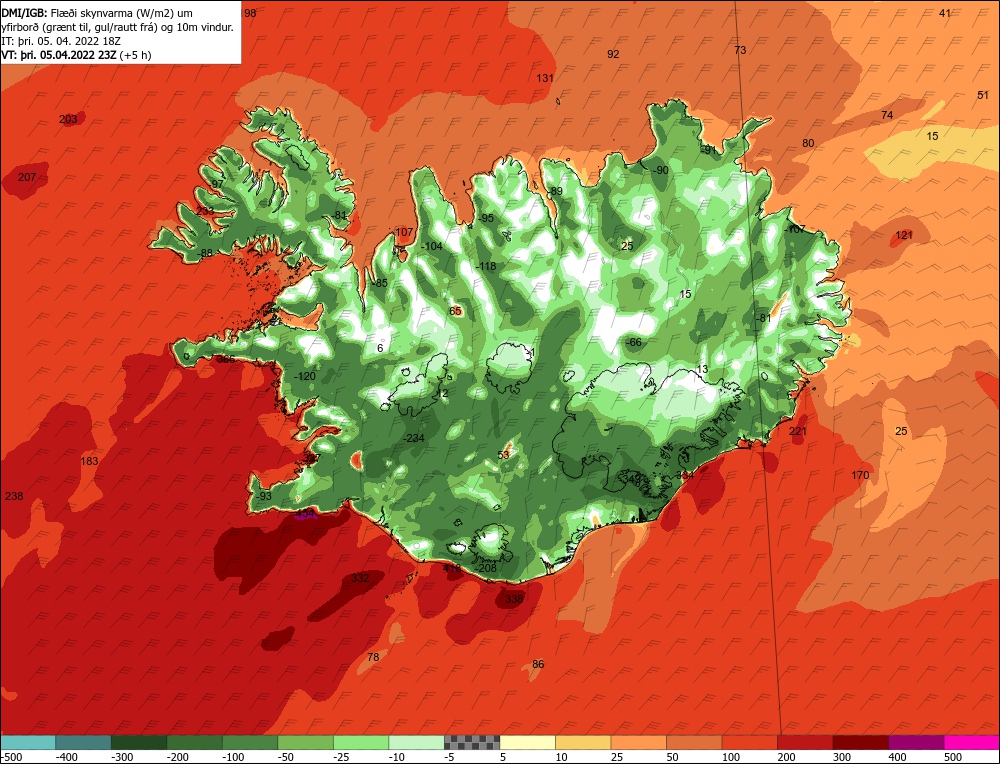Click the value -88 in the Westfjords
Screen dimensions: 1000x764
point(205,253)
